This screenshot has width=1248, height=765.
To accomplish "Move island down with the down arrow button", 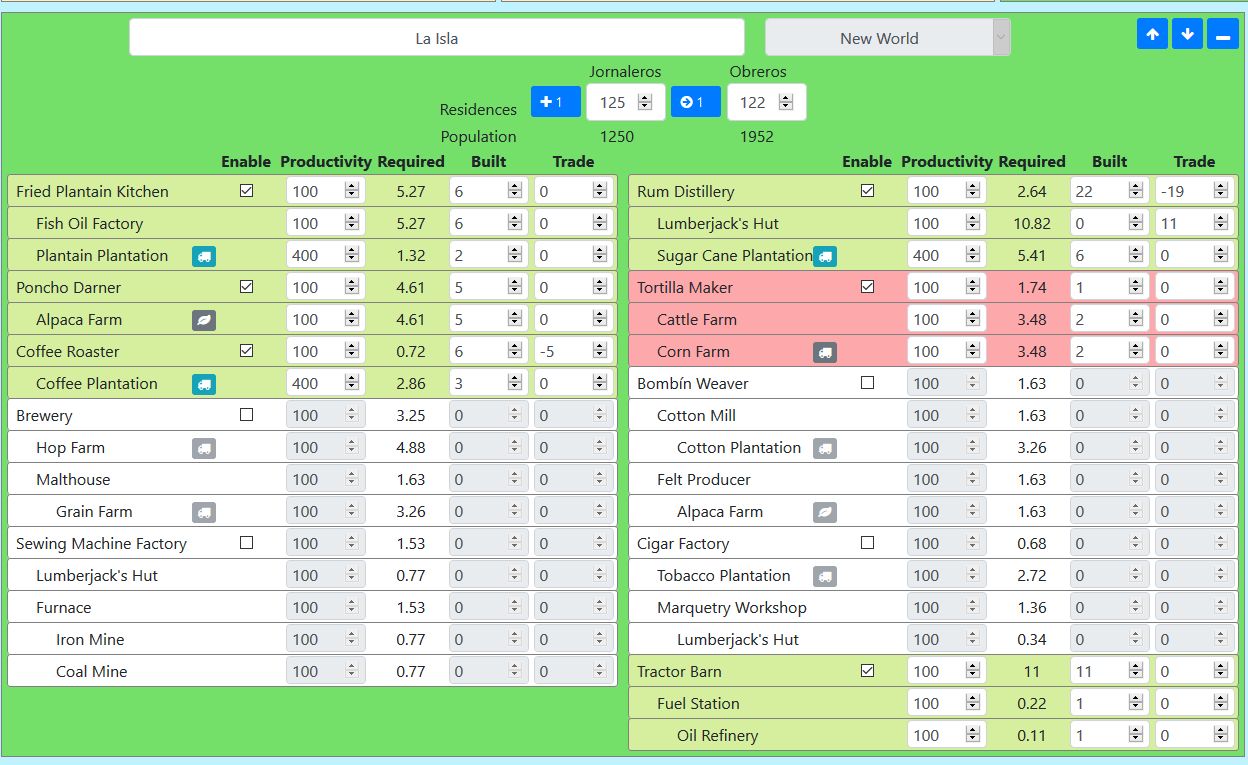I will 1187,34.
